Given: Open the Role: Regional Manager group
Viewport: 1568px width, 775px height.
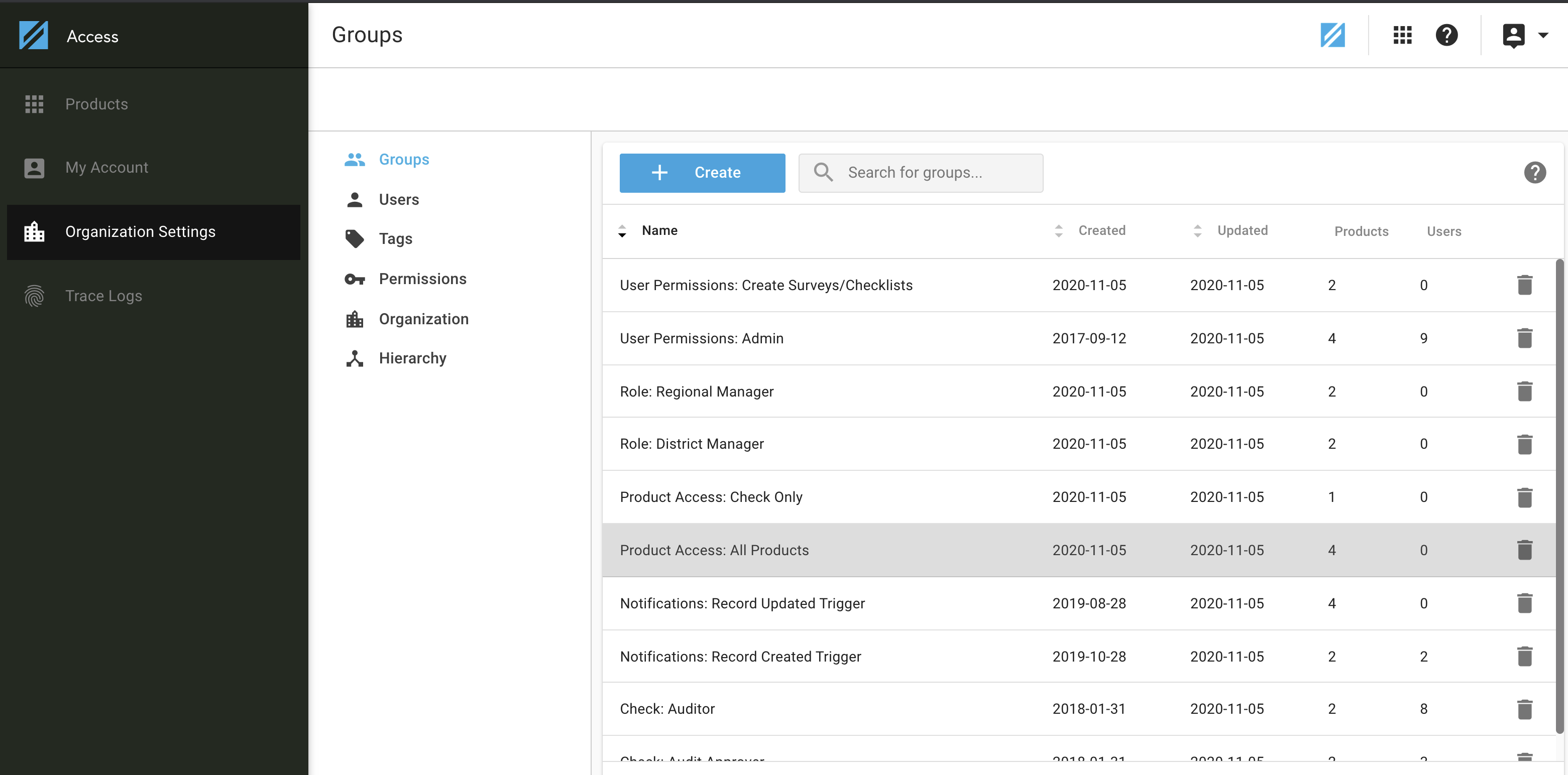Looking at the screenshot, I should (1079, 391).
